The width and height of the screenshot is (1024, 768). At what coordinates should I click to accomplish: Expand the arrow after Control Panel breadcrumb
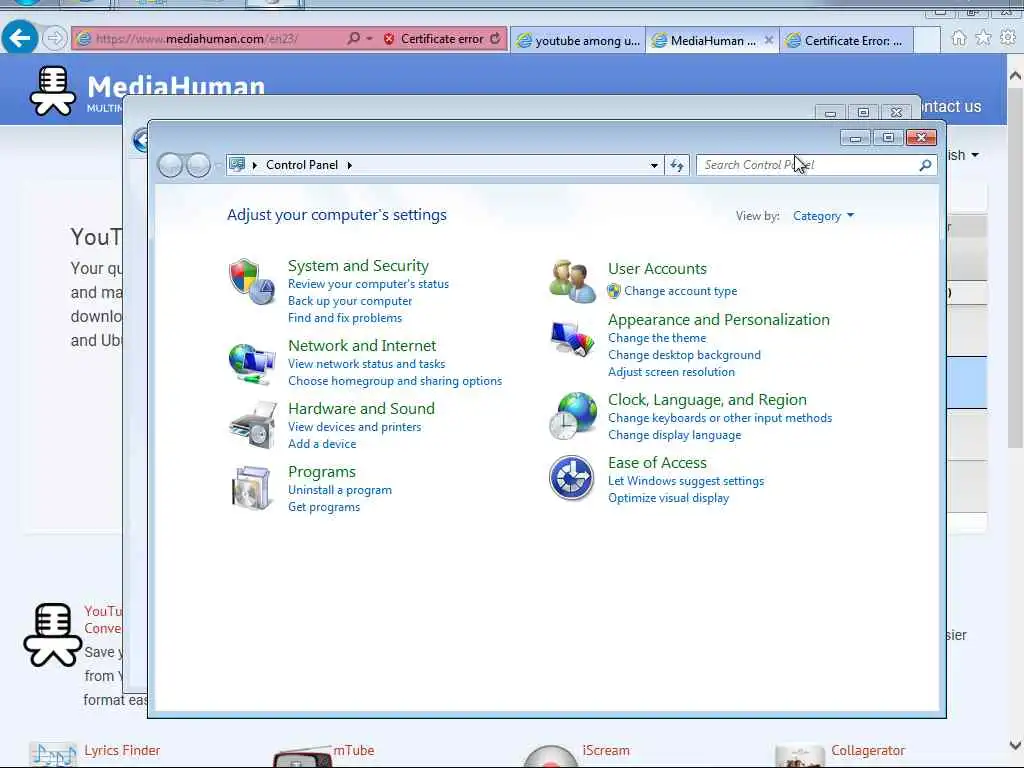pyautogui.click(x=349, y=165)
